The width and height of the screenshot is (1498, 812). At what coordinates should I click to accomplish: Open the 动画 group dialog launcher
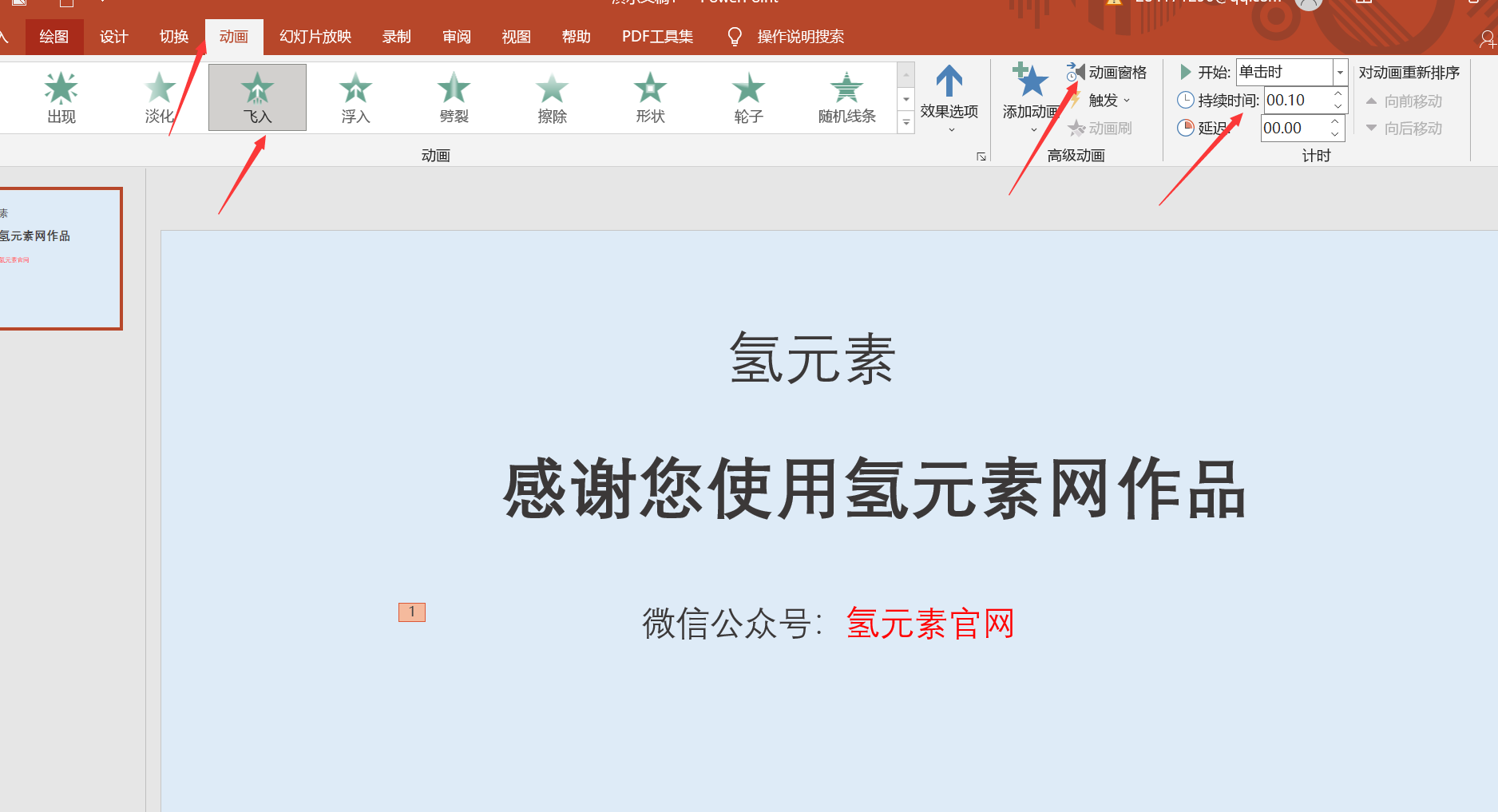pos(981,156)
